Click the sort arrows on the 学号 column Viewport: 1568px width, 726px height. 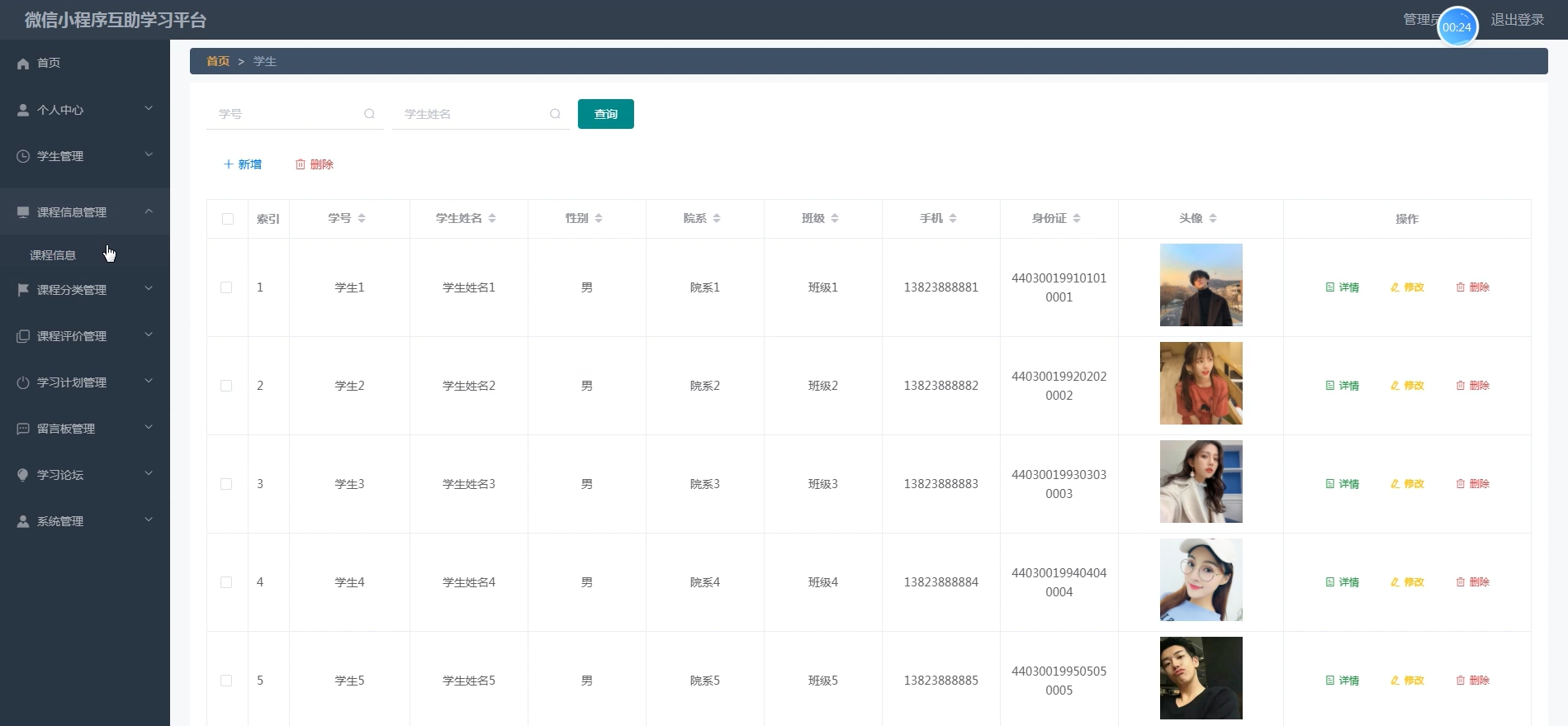pos(362,218)
